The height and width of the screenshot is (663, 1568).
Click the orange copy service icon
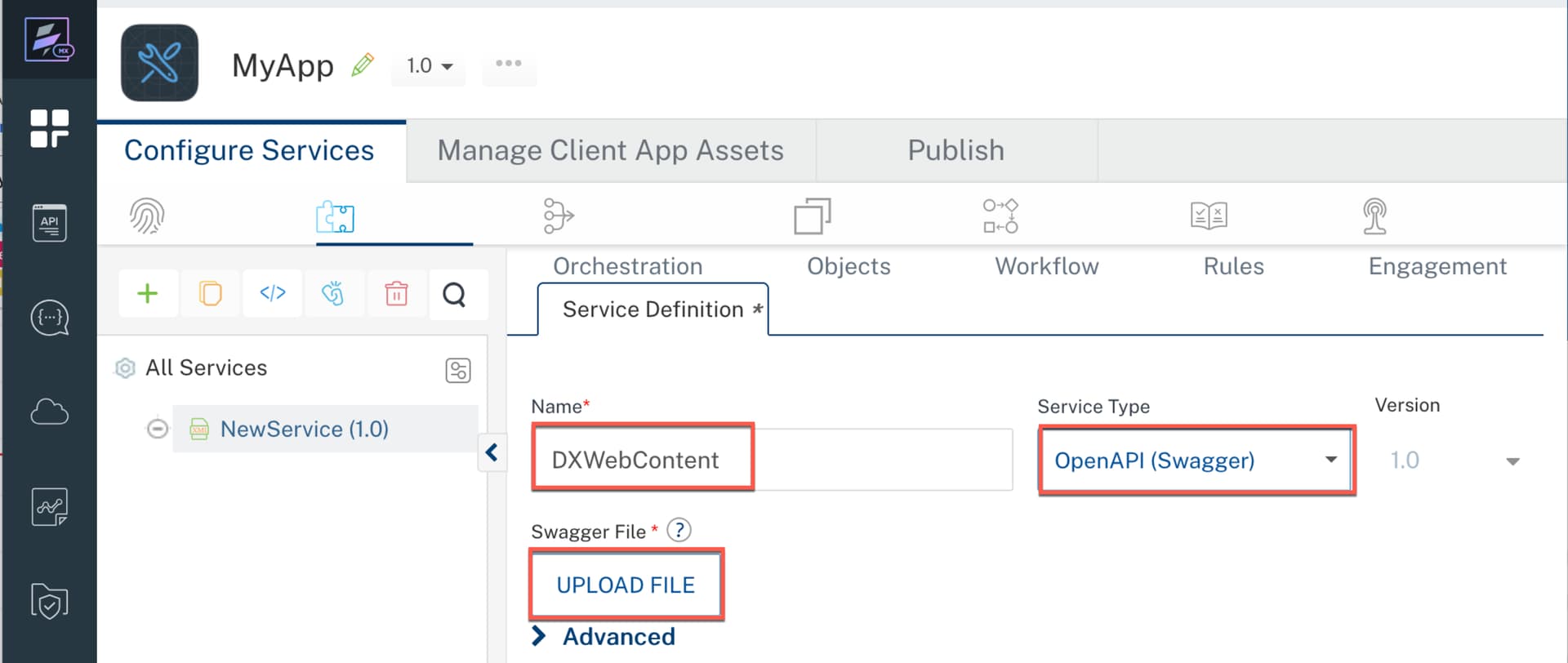pos(210,294)
